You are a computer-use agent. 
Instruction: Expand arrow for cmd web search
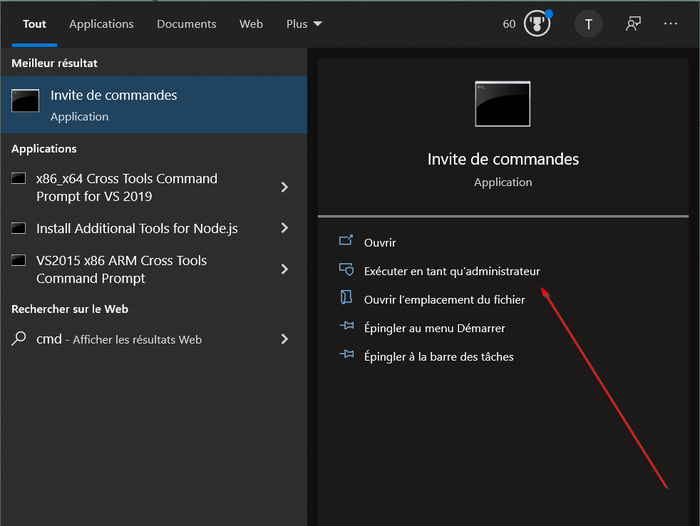click(284, 339)
